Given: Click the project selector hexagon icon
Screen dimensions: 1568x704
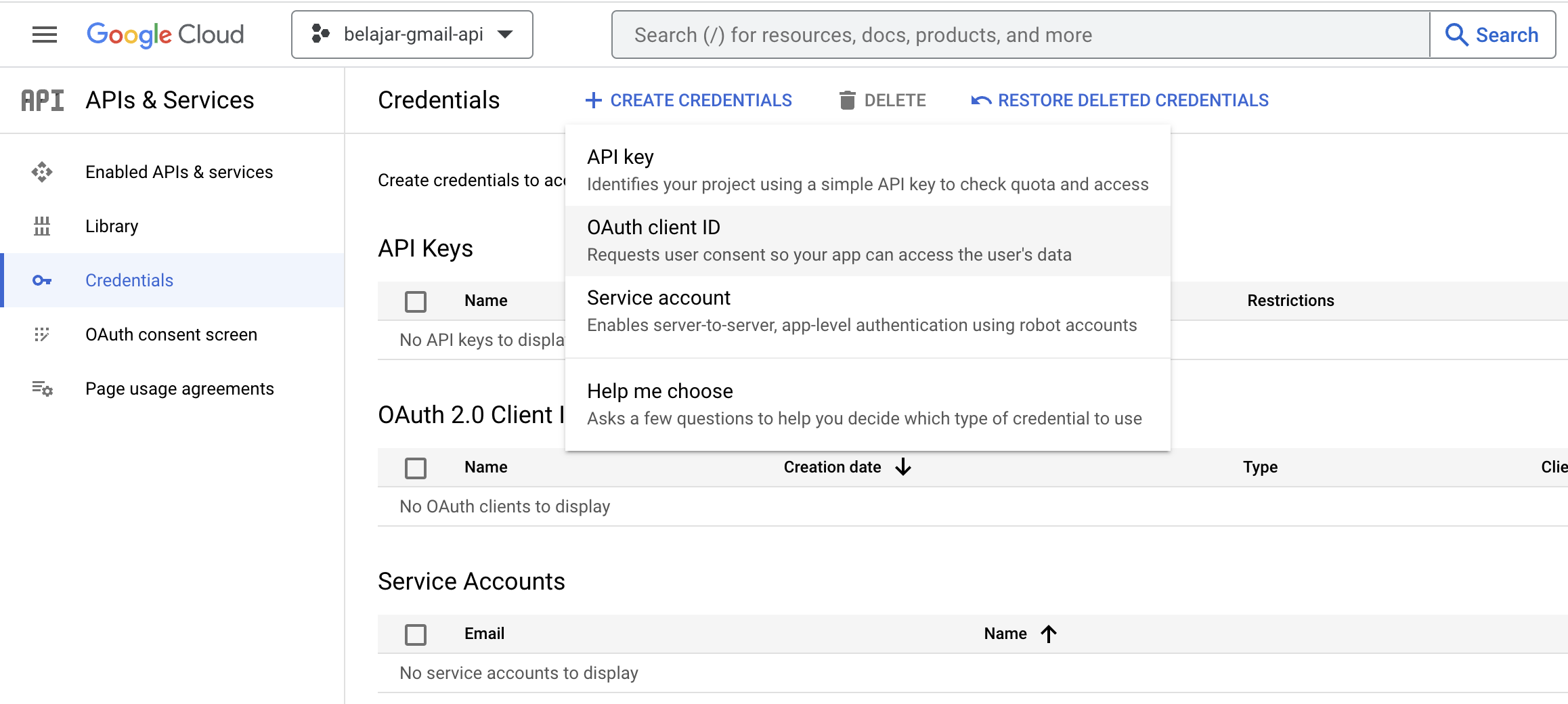Looking at the screenshot, I should click(x=320, y=34).
